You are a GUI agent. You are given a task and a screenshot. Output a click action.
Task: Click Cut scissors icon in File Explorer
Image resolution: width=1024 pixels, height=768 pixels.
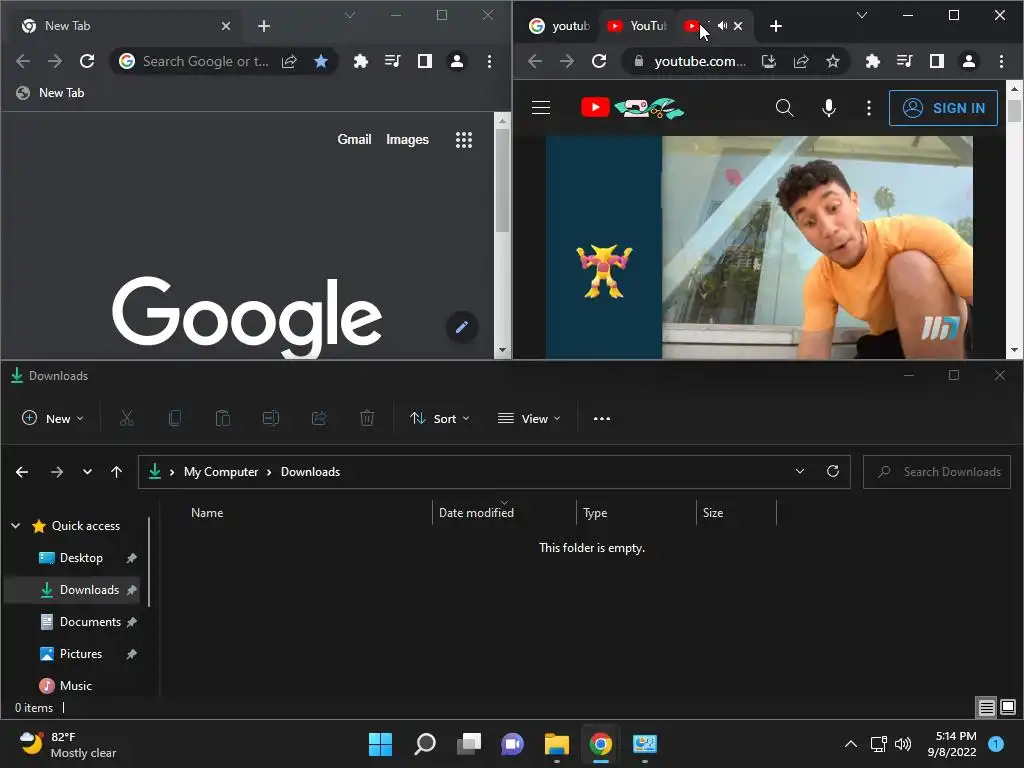(x=127, y=419)
